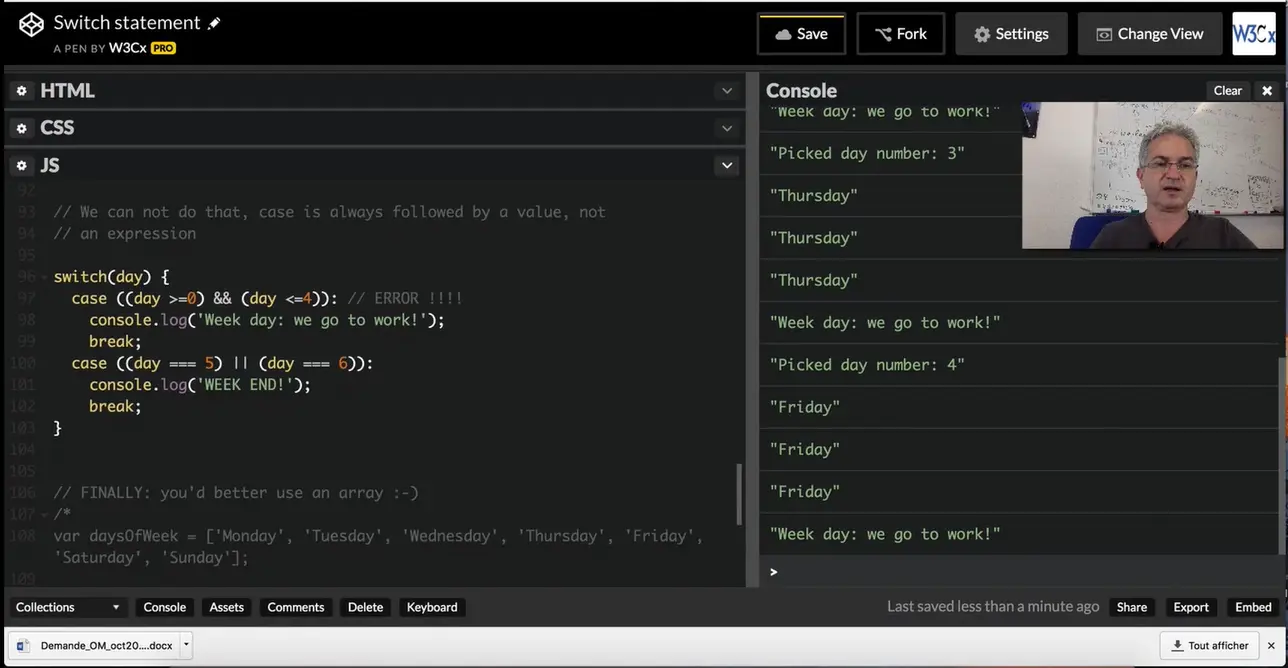Screen dimensions: 1288x668
Task: Toggle Console in footer bar
Action: point(164,607)
